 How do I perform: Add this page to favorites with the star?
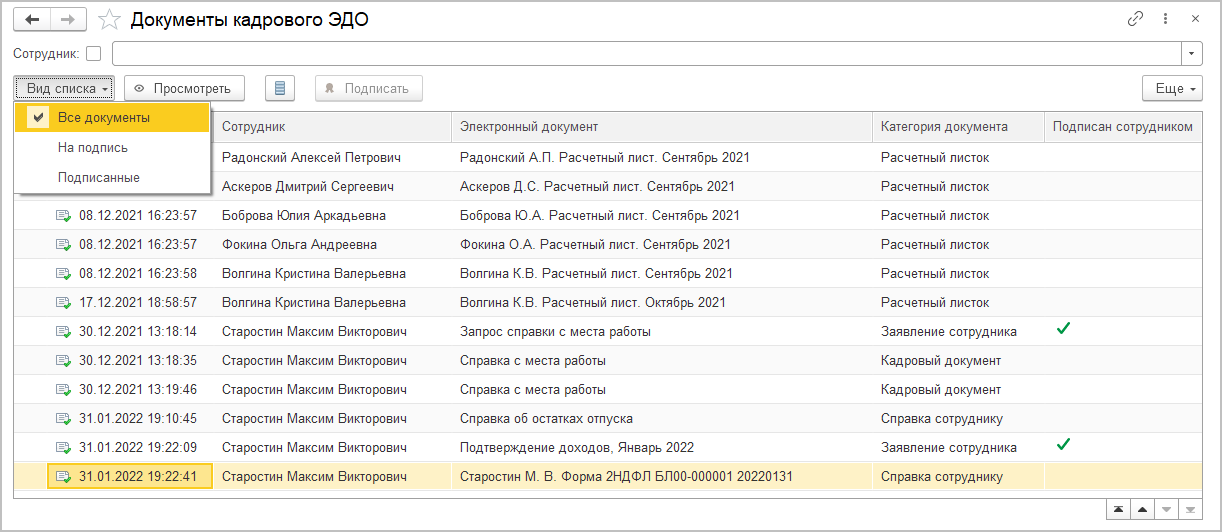pos(109,20)
